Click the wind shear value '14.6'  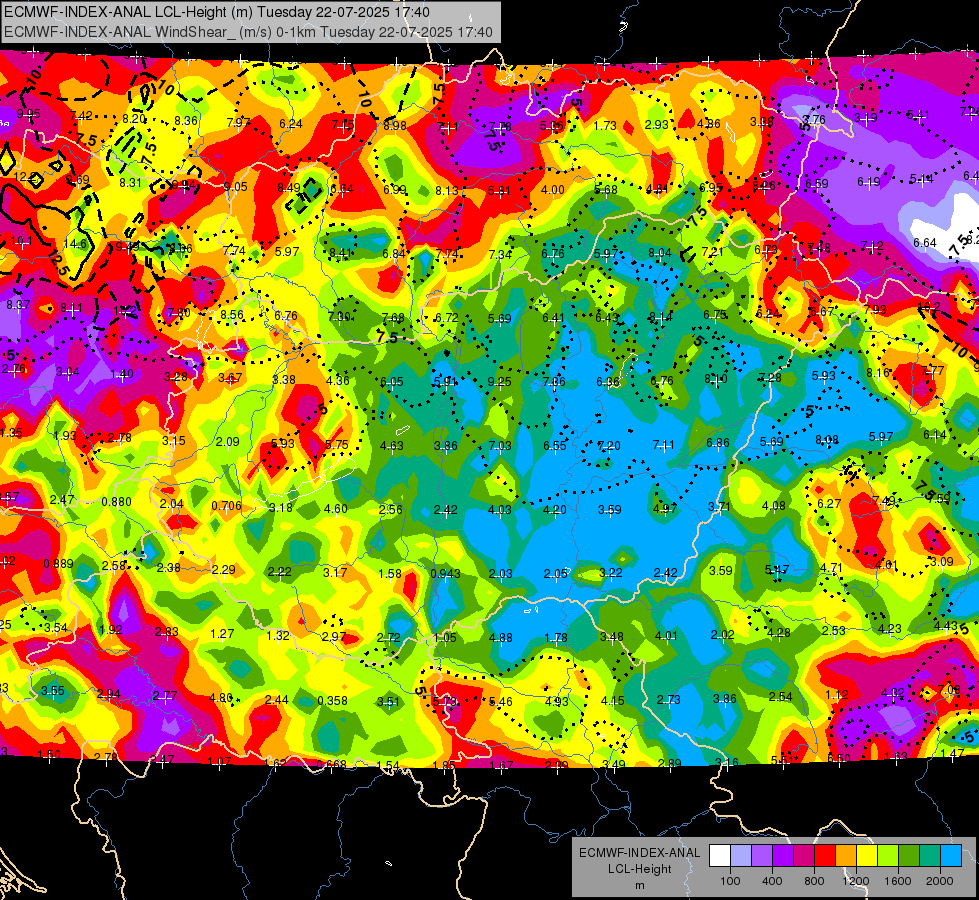75,244
